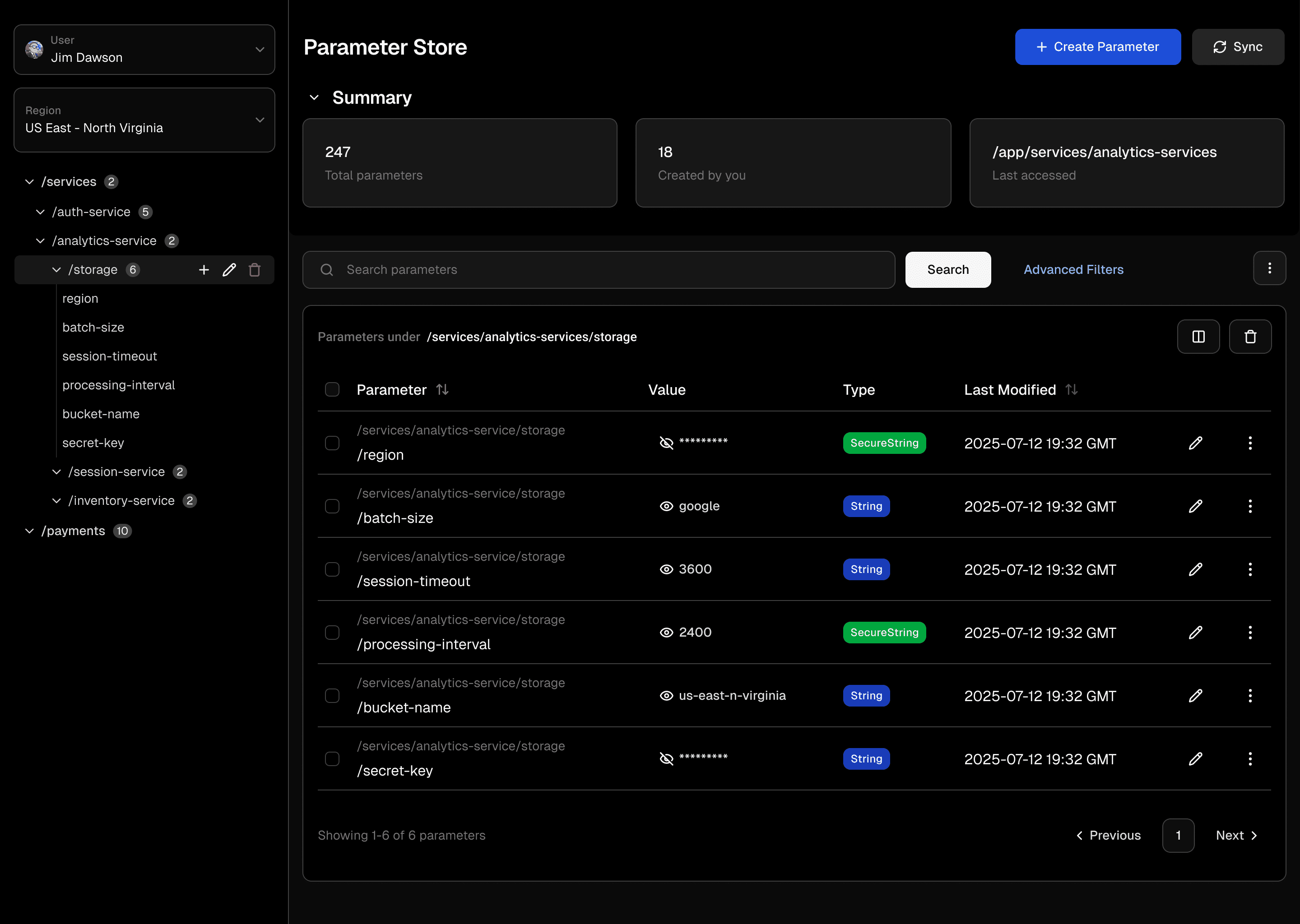Collapse the Summary section
The image size is (1300, 924).
[x=314, y=98]
